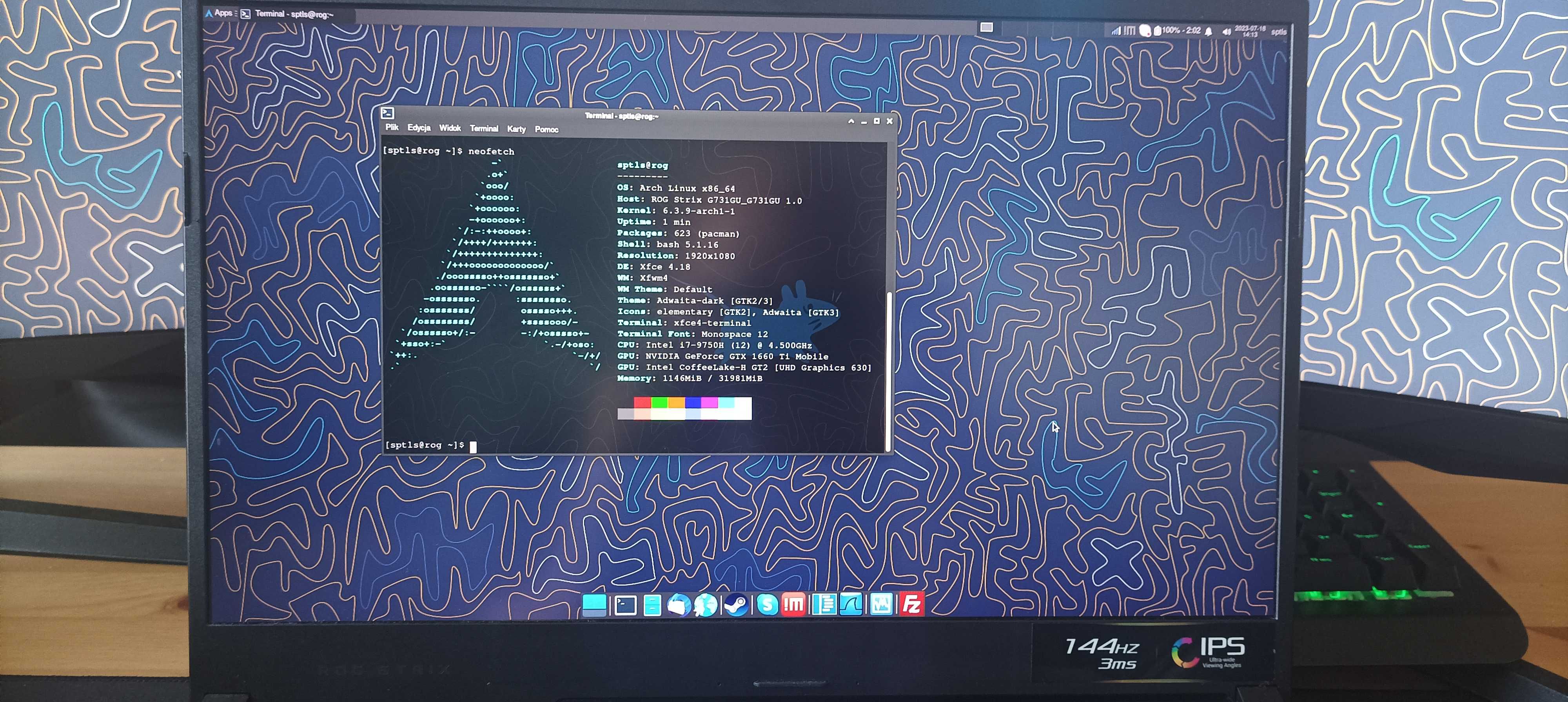Click 'Theme: Adwaita-dark [GTK2/3]' line
Viewport: 1568px width, 702px height.
(695, 300)
